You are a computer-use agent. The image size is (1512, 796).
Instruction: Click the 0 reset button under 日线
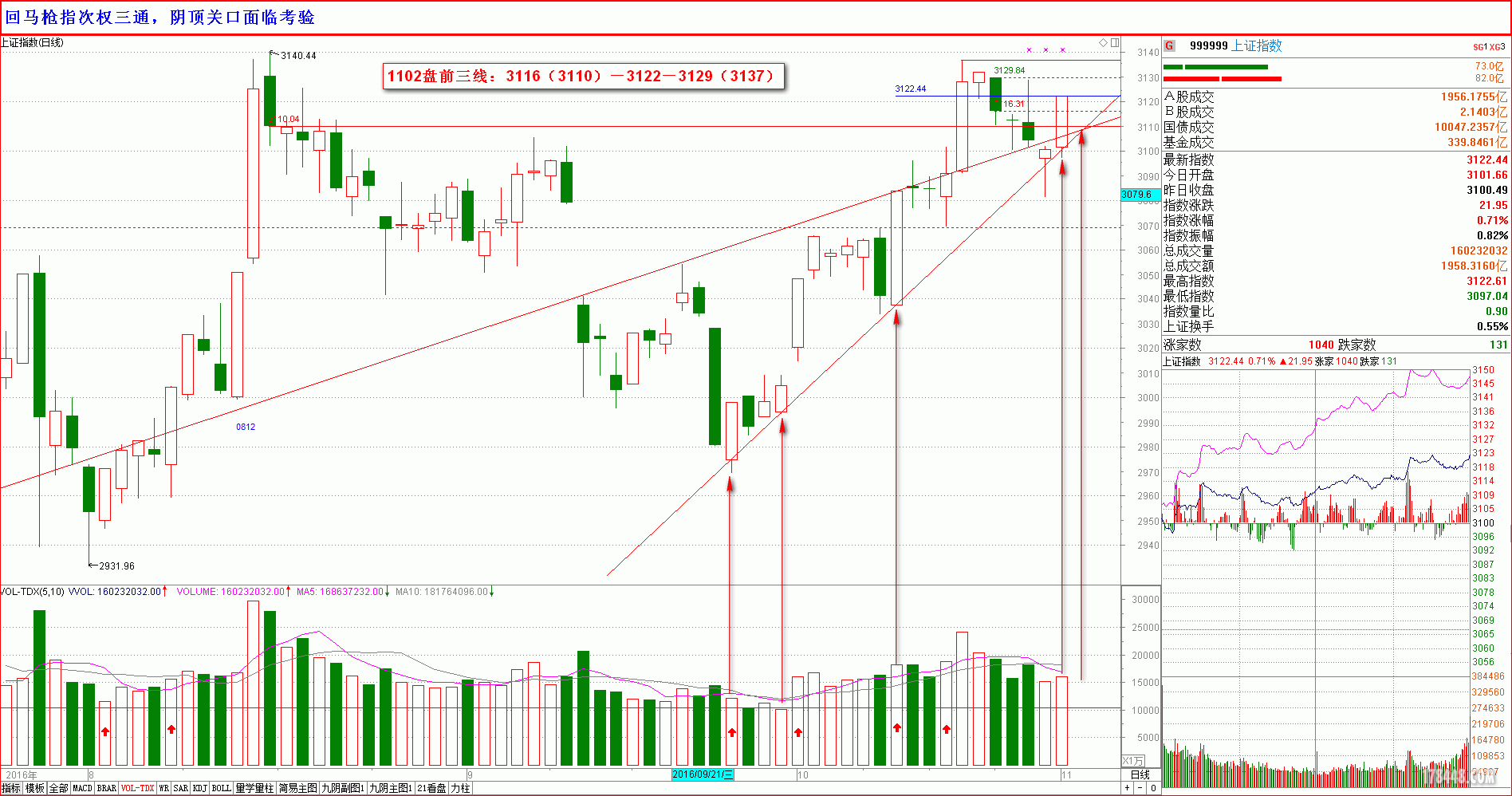[1153, 787]
